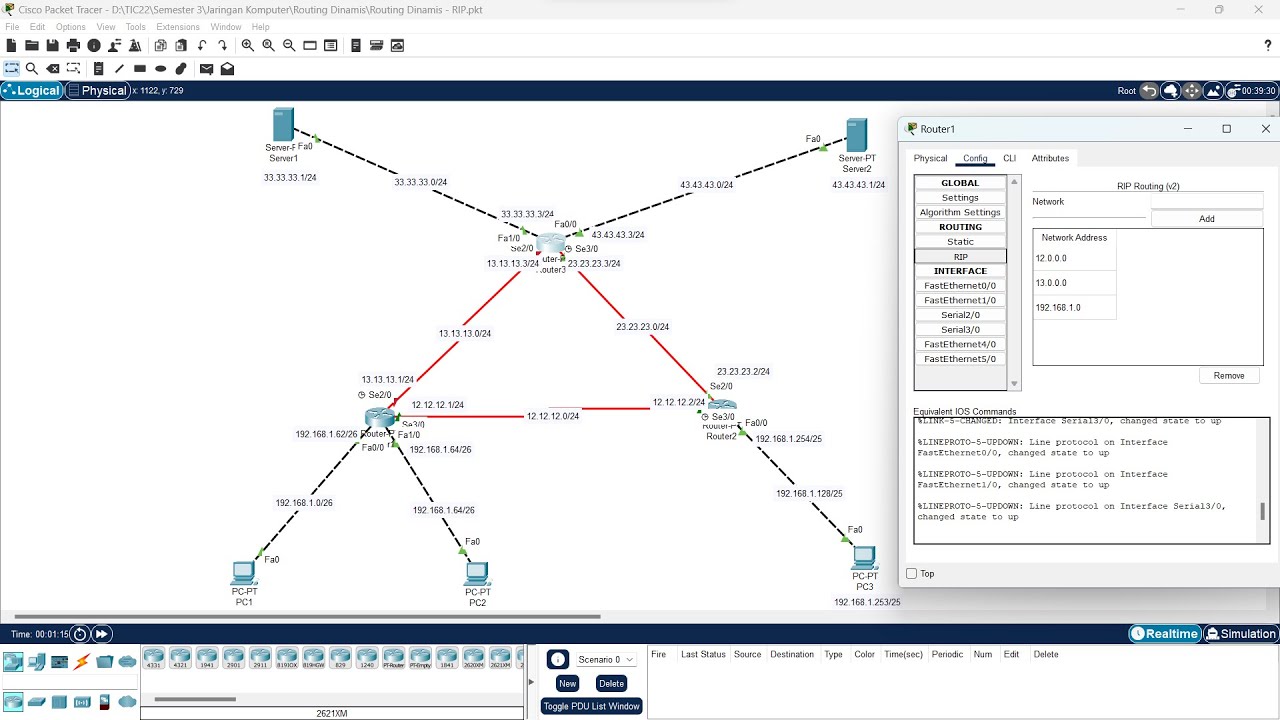This screenshot has height=720, width=1280.
Task: Select the Draw Line tool
Action: click(119, 69)
